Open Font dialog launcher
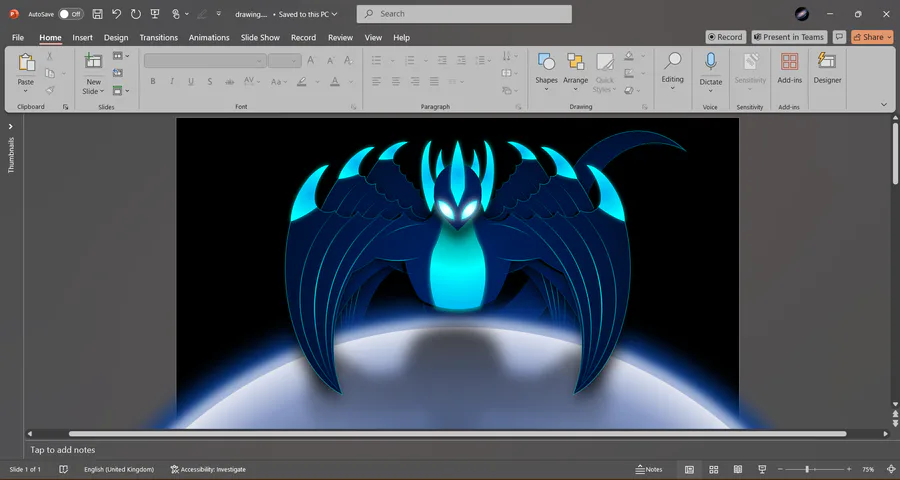Image resolution: width=900 pixels, height=480 pixels. click(354, 107)
